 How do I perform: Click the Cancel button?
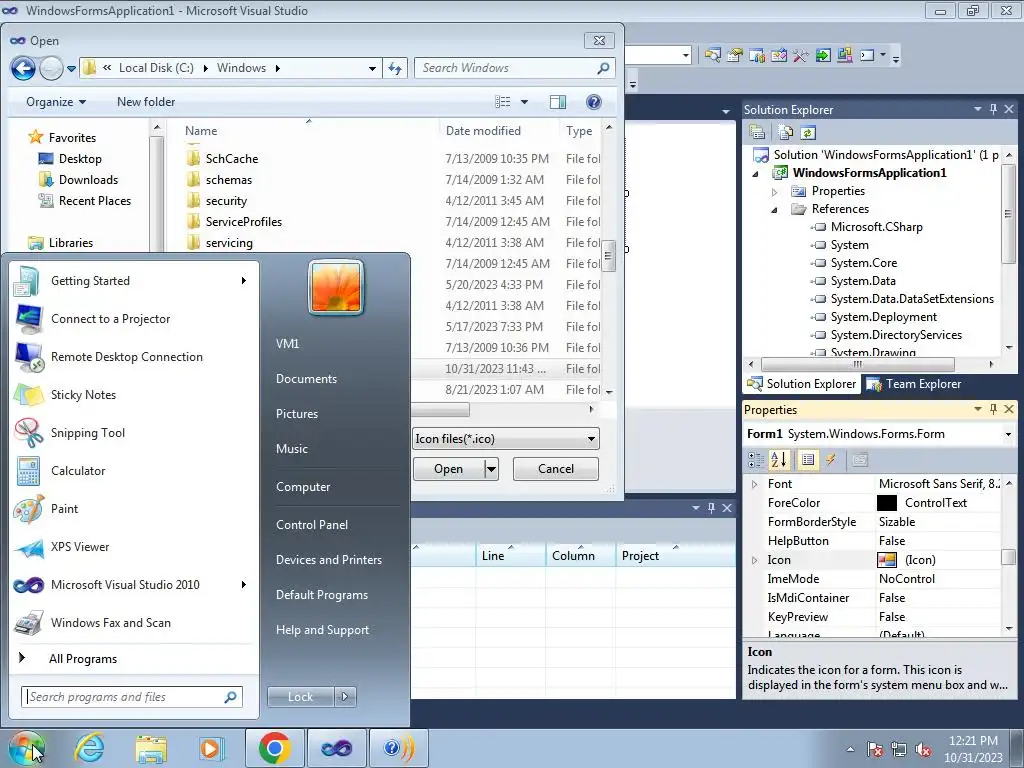tap(556, 469)
